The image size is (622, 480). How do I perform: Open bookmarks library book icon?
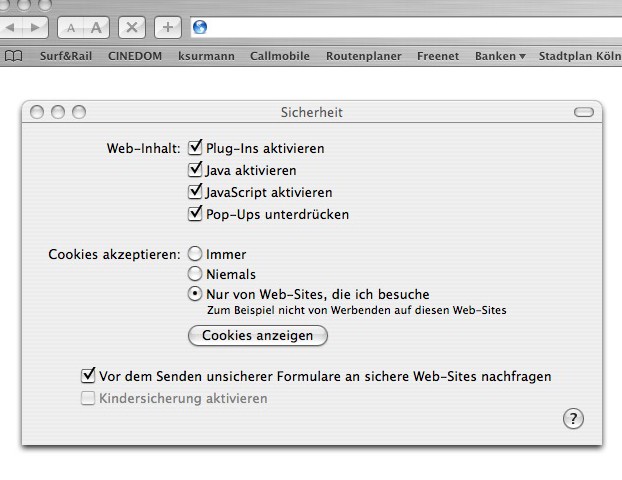click(x=13, y=56)
